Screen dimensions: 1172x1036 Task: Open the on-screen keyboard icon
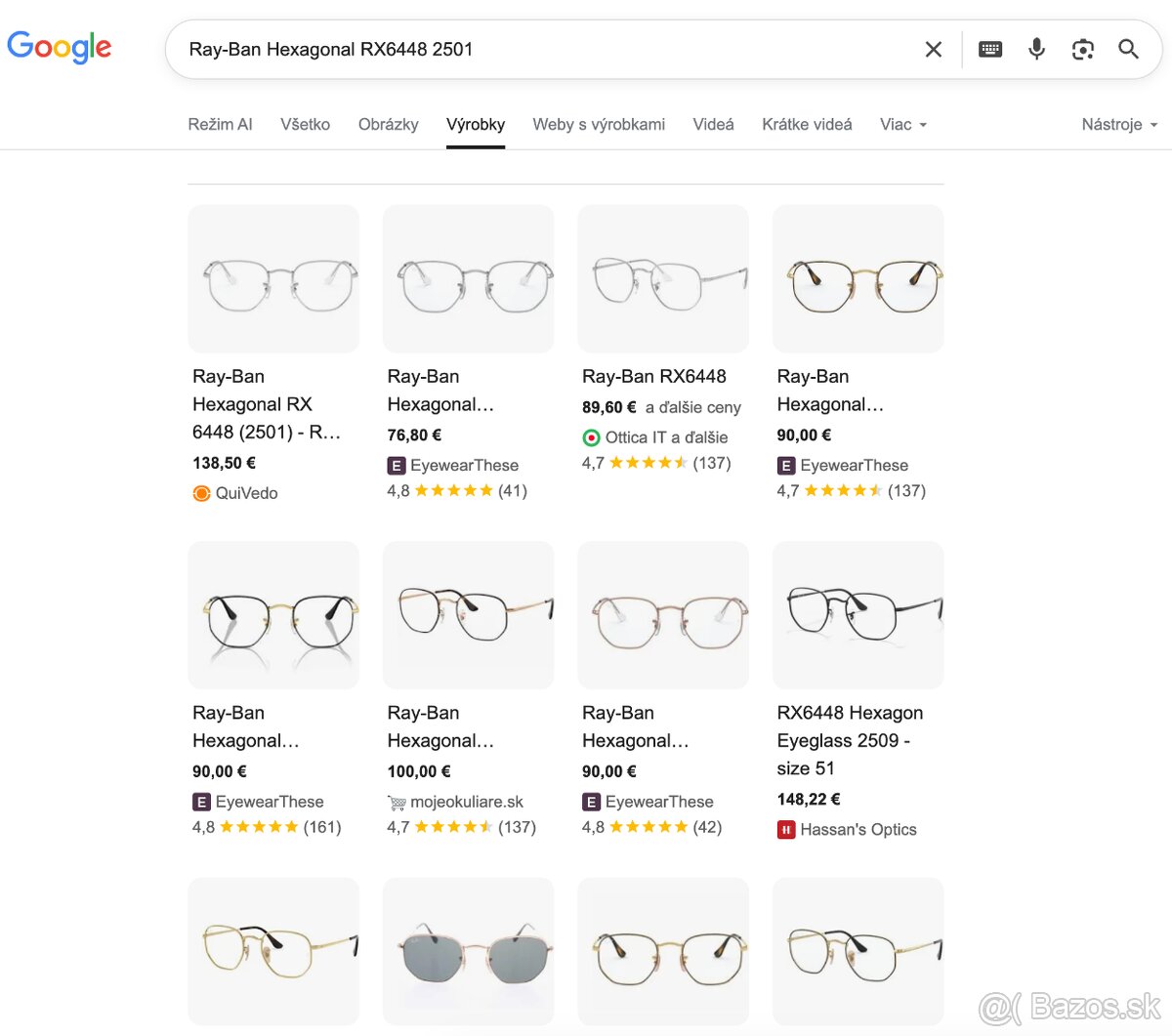(990, 49)
